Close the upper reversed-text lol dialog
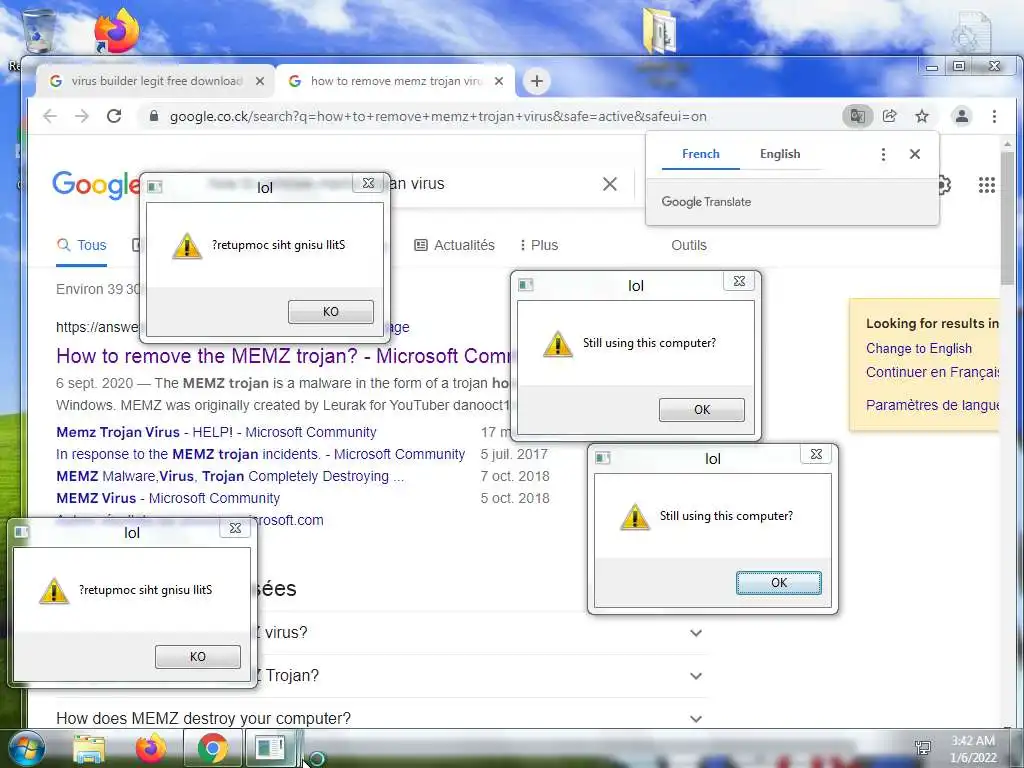The image size is (1024, 768). pos(368,184)
